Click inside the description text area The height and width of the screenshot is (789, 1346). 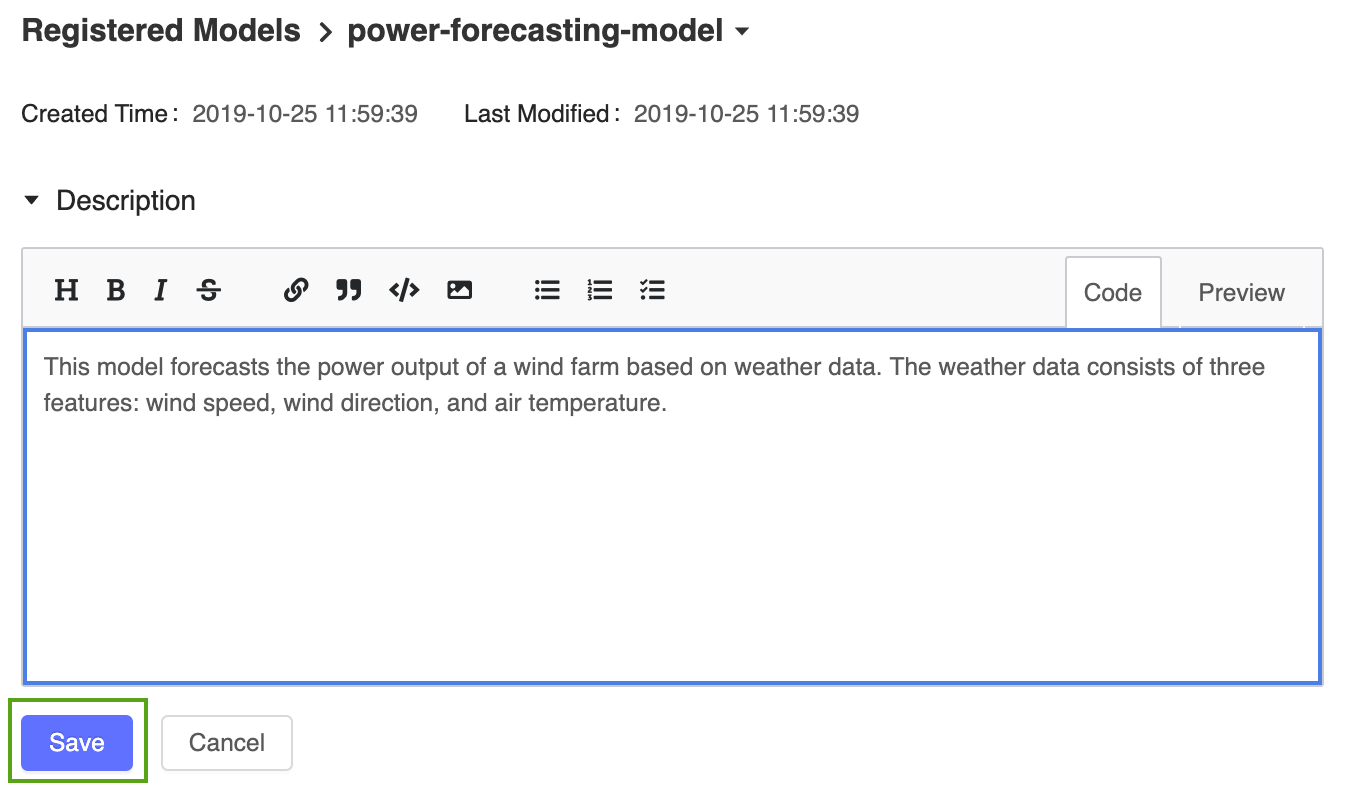[672, 507]
